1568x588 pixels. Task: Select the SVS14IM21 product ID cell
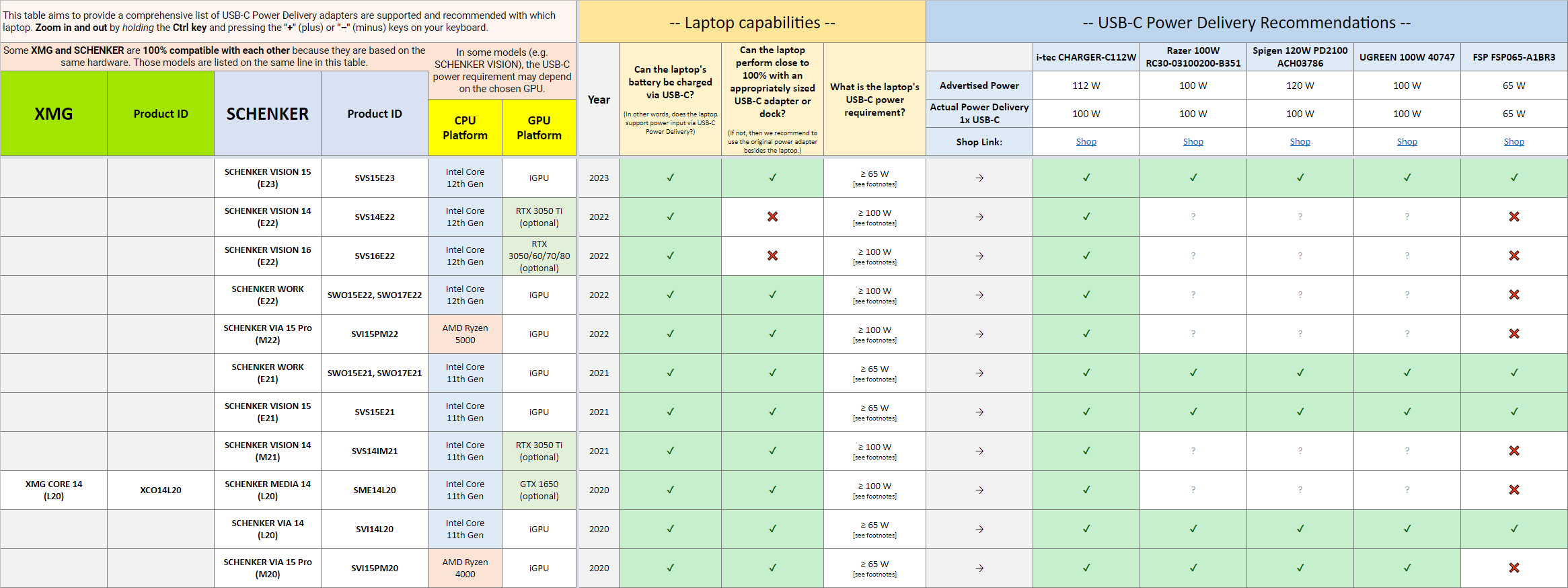375,451
